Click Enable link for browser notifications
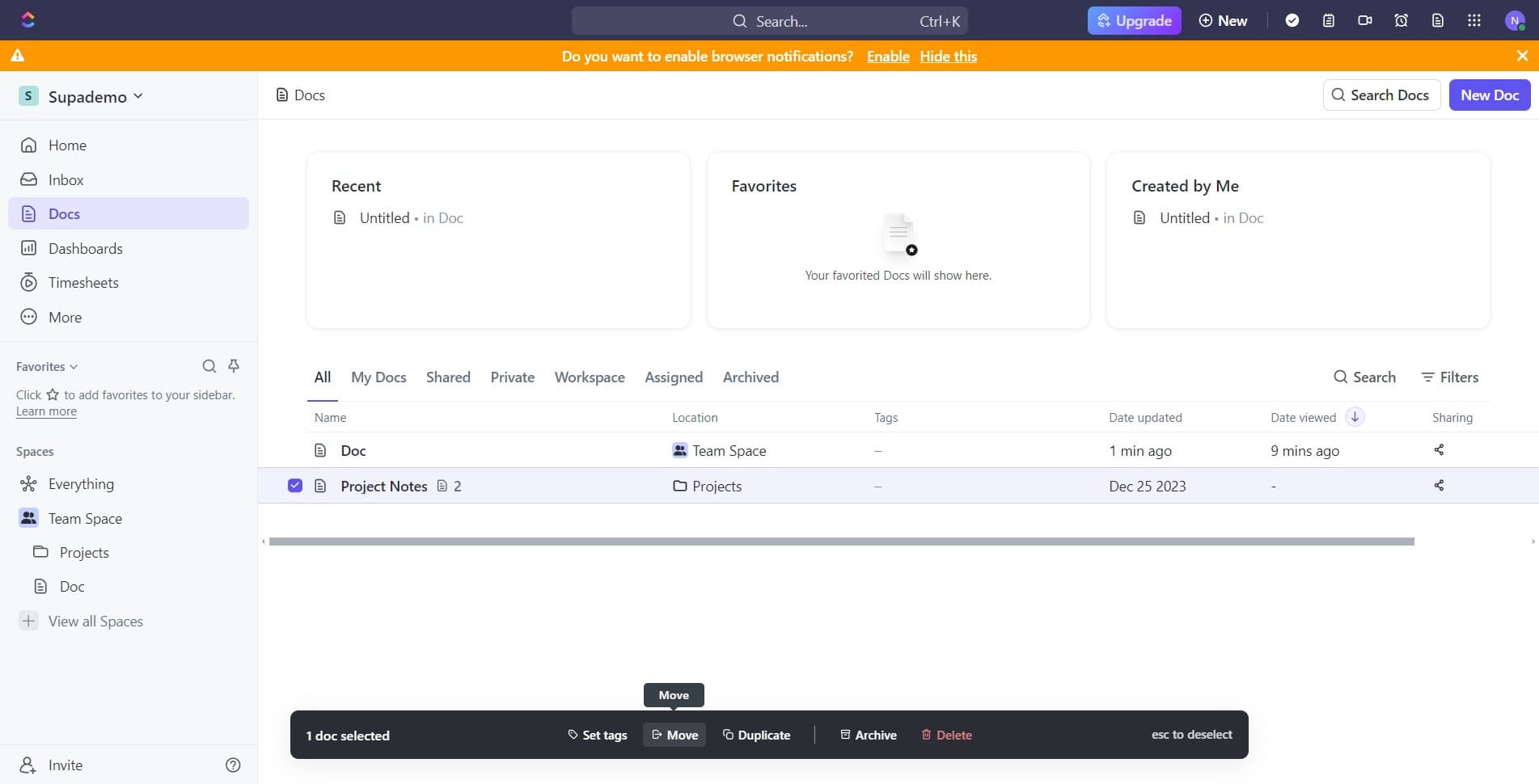This screenshot has height=784, width=1539. pyautogui.click(x=887, y=57)
